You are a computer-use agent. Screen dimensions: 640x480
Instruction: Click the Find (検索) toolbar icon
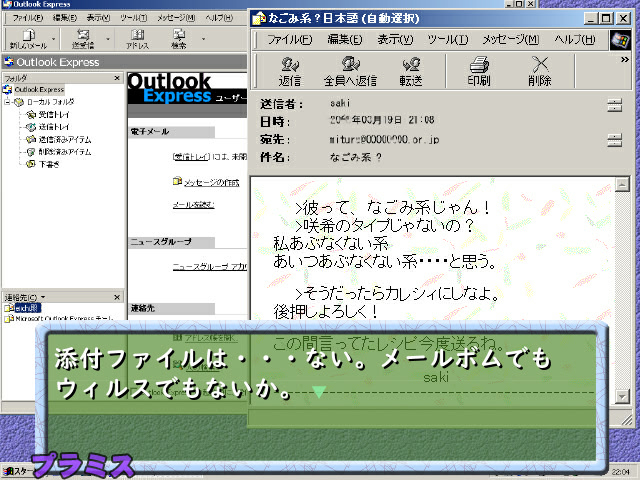point(179,39)
